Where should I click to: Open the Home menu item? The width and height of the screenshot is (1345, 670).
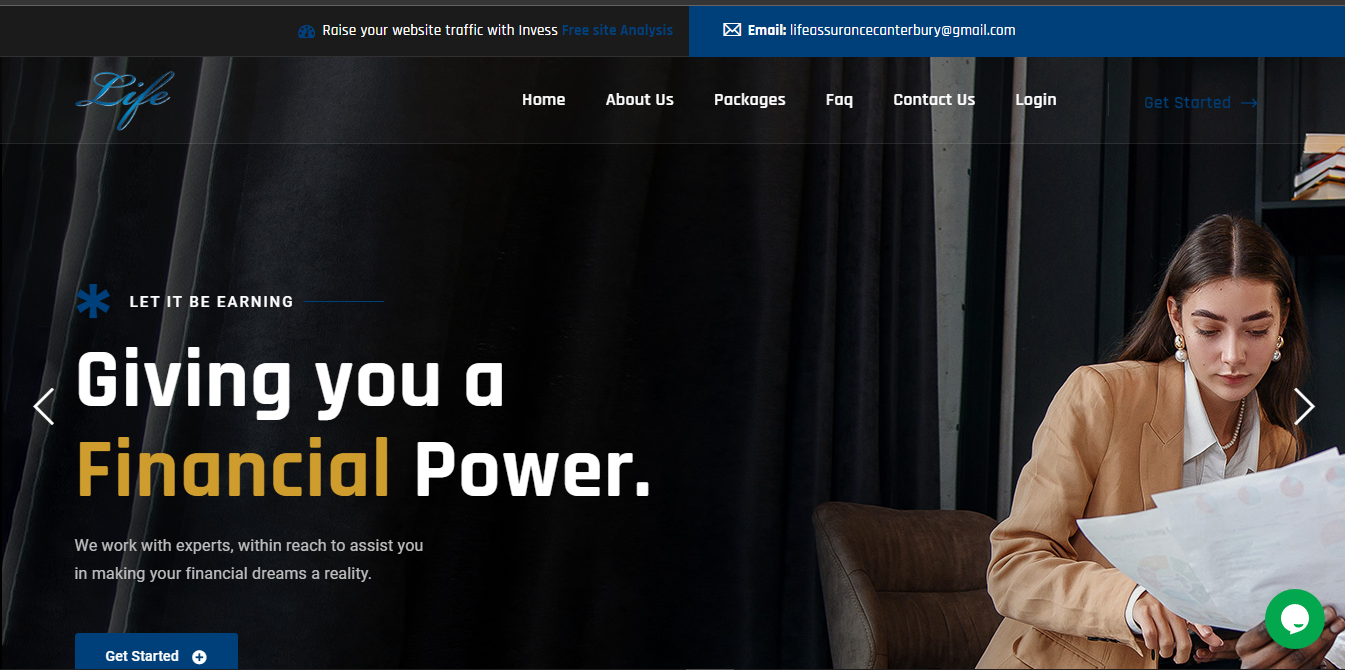[x=543, y=99]
